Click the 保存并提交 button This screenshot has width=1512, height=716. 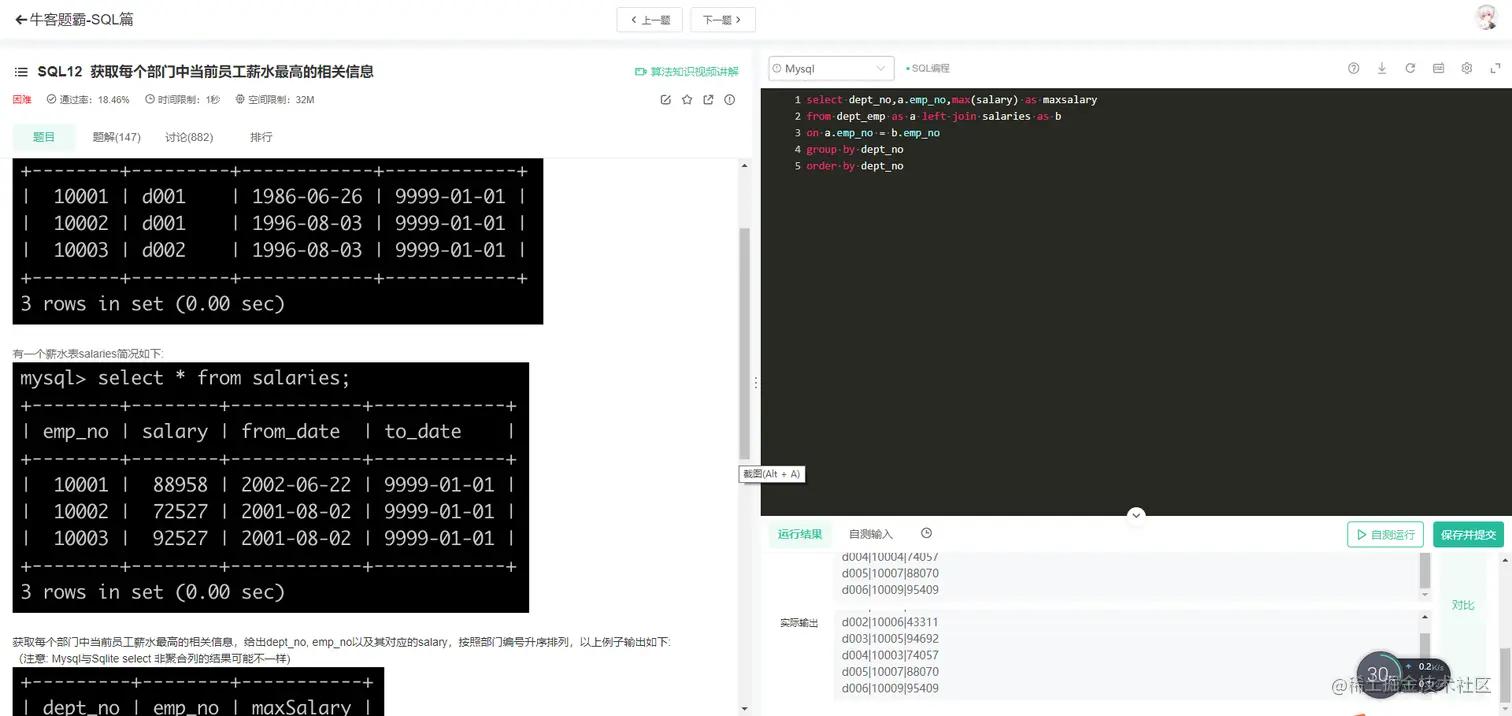tap(1468, 534)
